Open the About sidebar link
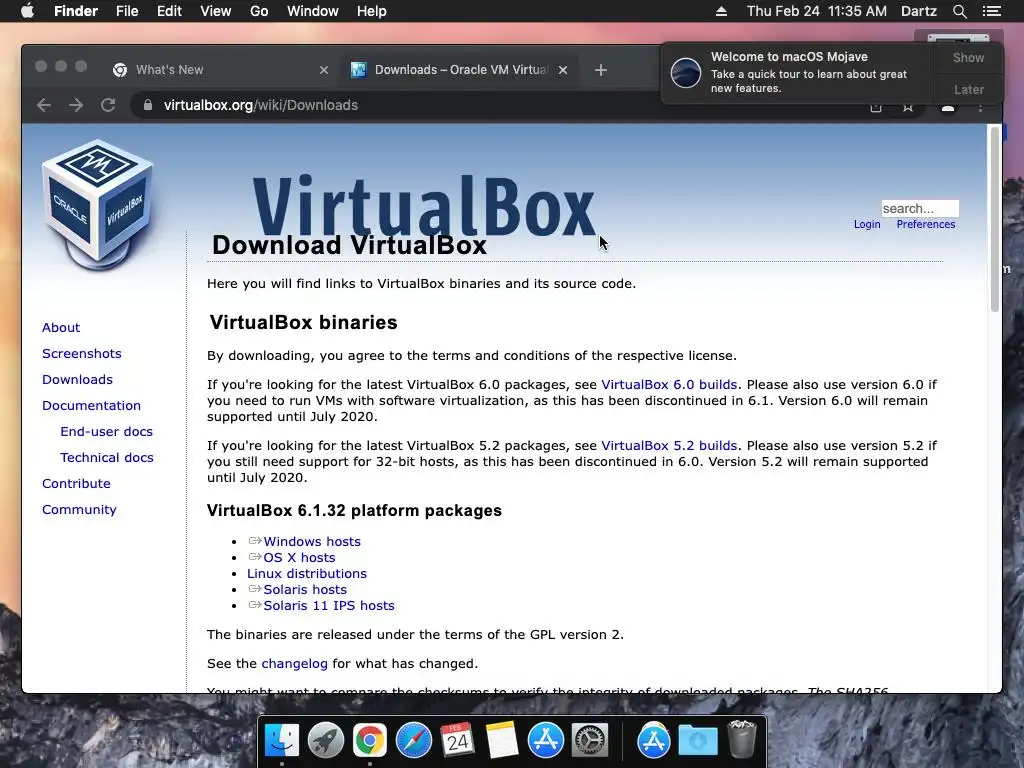Screen dimensions: 1024x768 [x=61, y=327]
